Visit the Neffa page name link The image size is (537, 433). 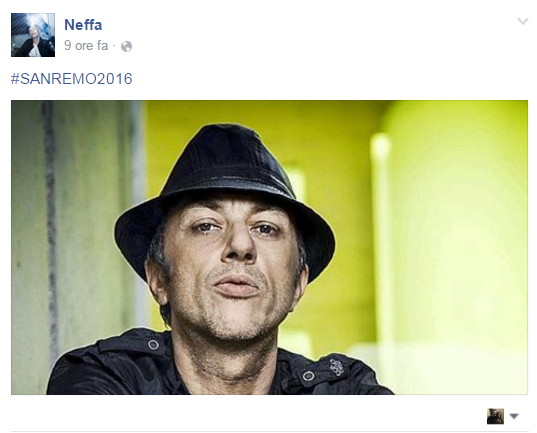tap(83, 25)
